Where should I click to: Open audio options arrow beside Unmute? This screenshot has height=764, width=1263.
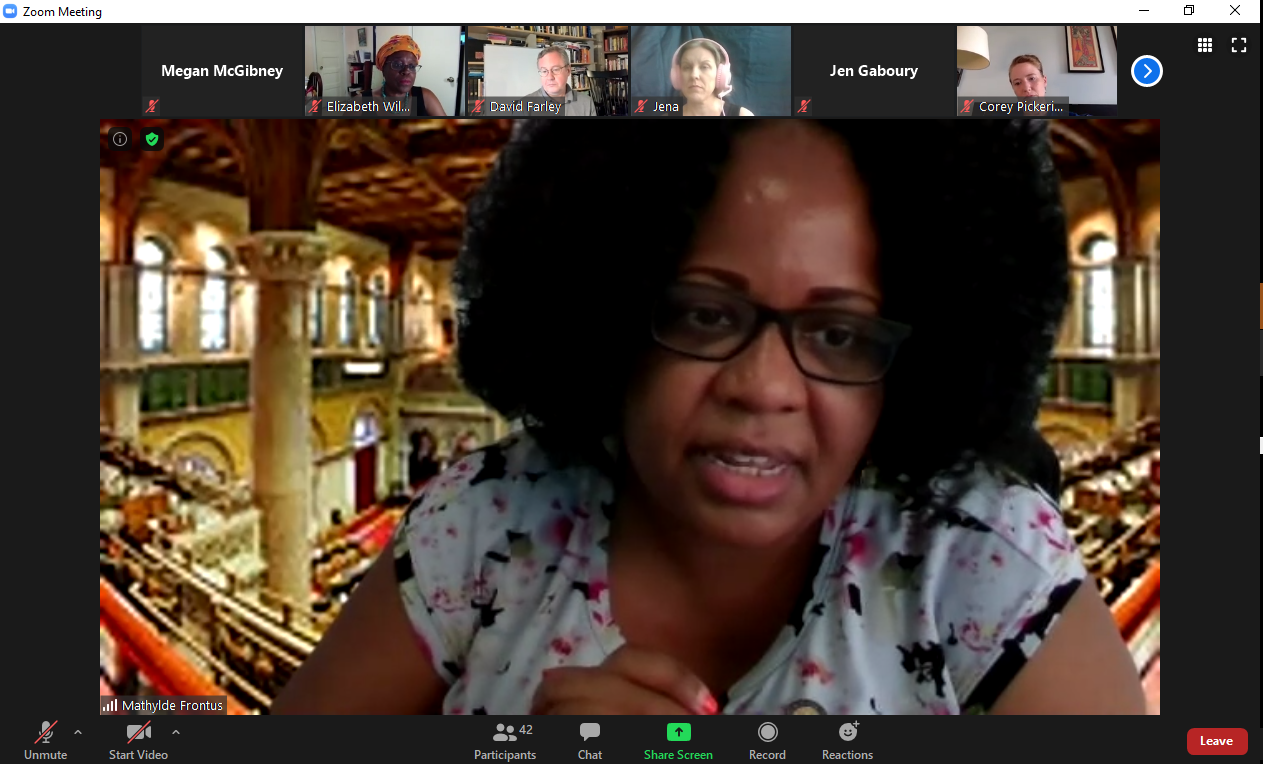78,732
